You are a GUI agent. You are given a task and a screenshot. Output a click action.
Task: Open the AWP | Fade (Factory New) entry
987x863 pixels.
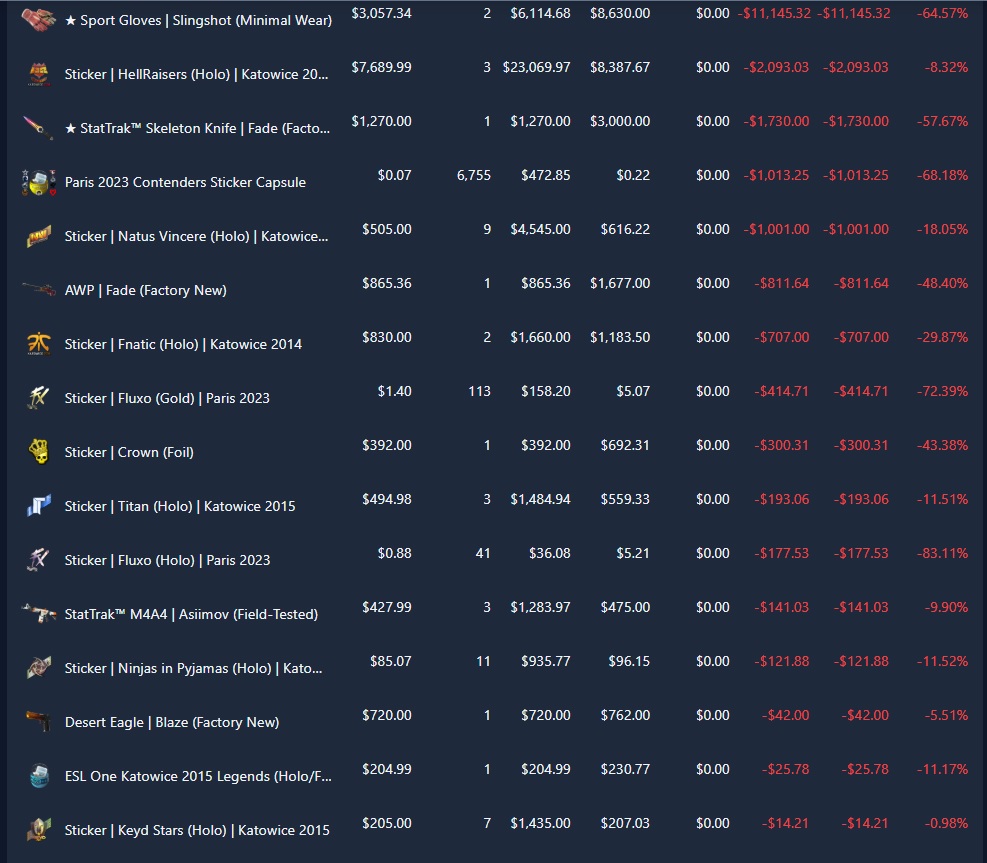[x=145, y=290]
